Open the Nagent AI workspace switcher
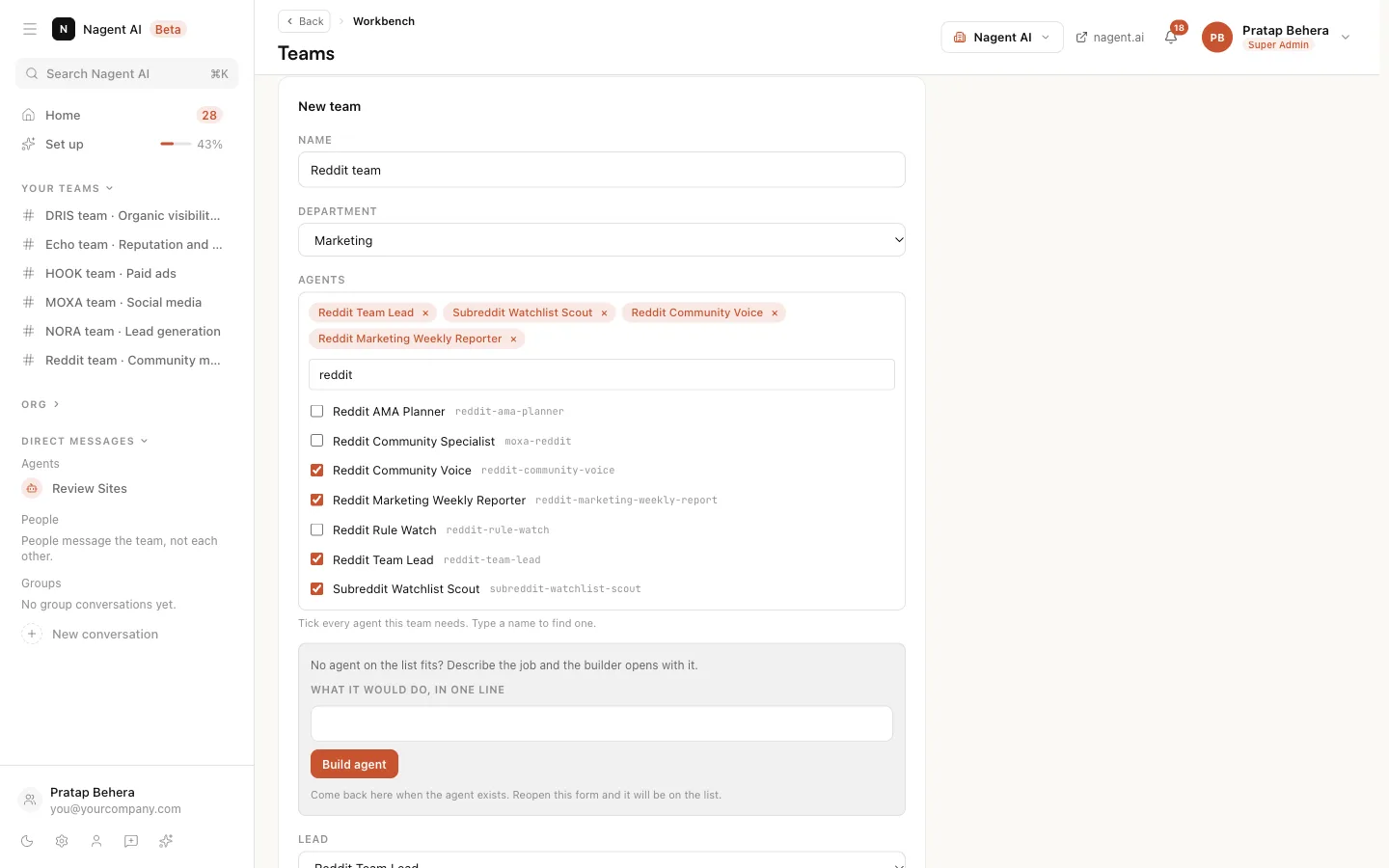 (x=1002, y=38)
